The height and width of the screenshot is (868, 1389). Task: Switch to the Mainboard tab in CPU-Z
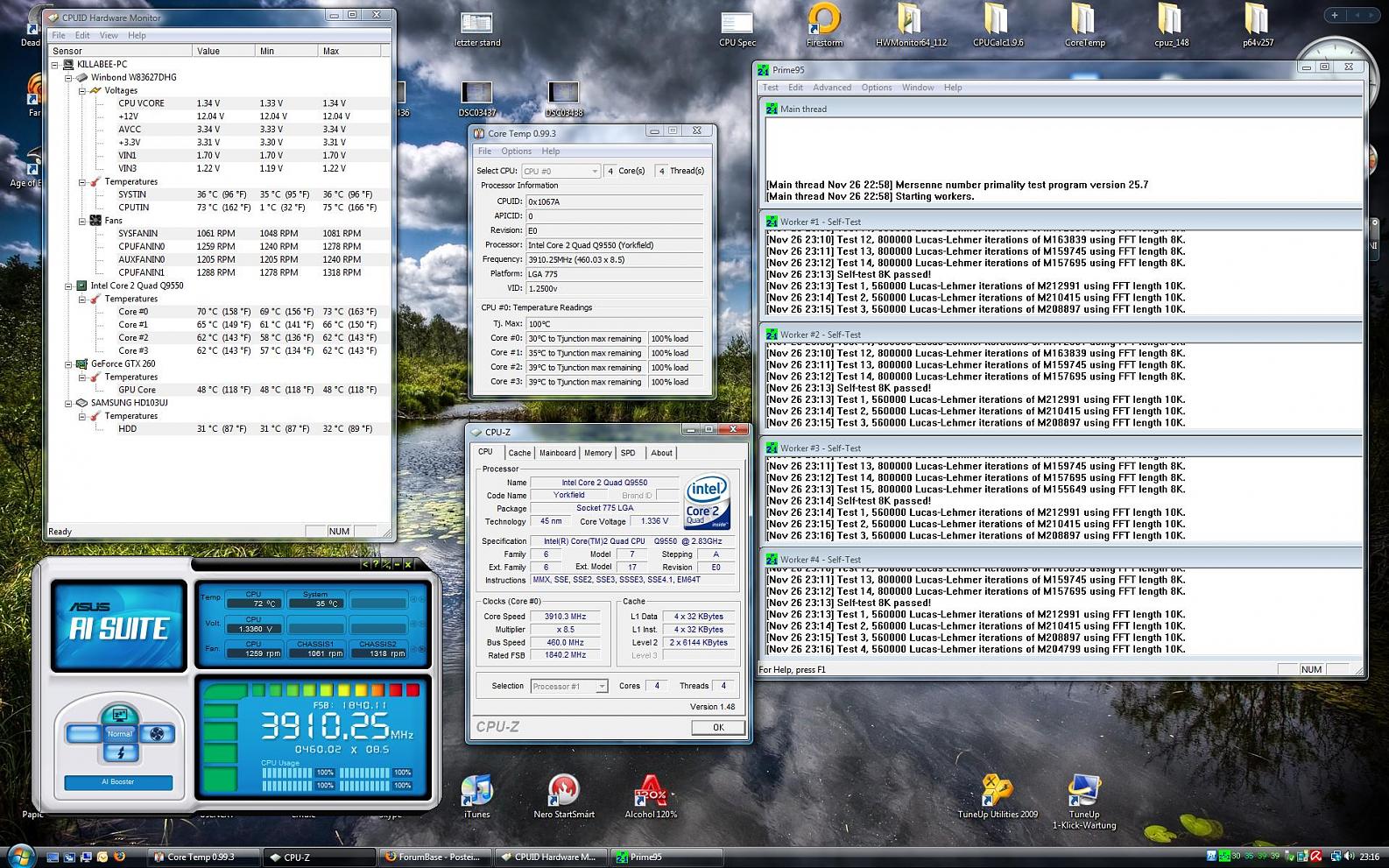click(x=557, y=453)
